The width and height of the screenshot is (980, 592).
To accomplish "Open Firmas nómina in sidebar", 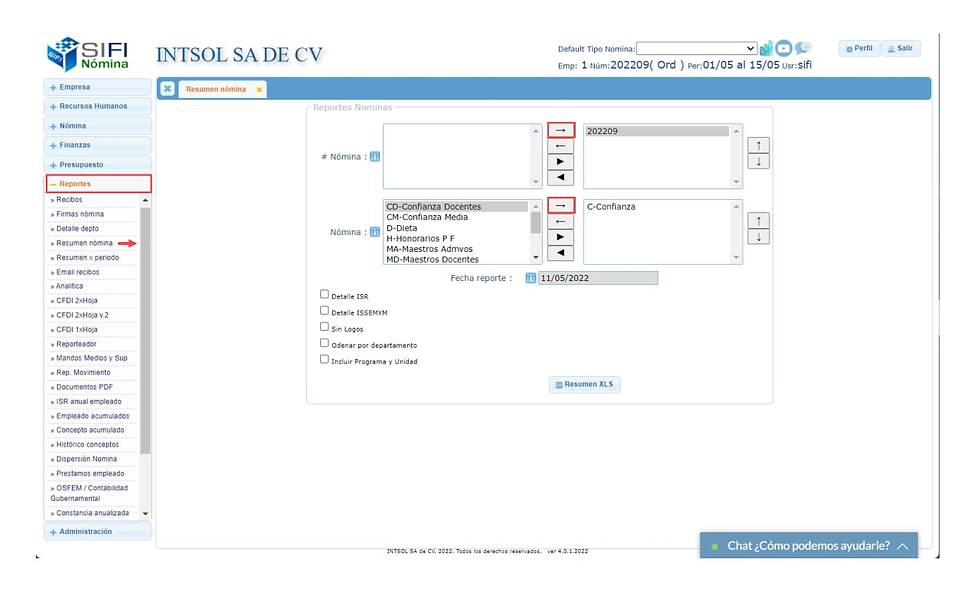I will tap(79, 214).
